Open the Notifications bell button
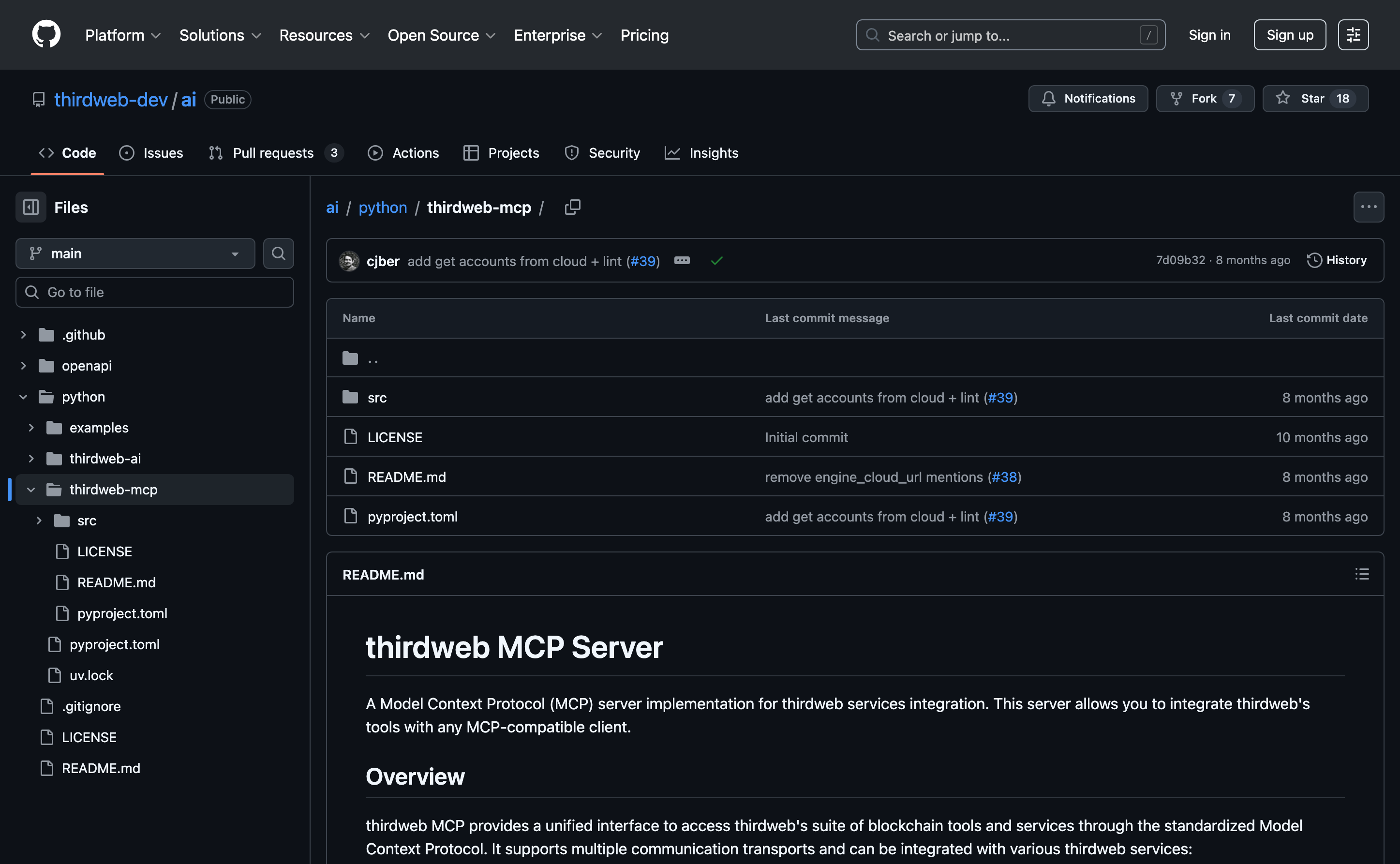The image size is (1400, 864). coord(1087,98)
